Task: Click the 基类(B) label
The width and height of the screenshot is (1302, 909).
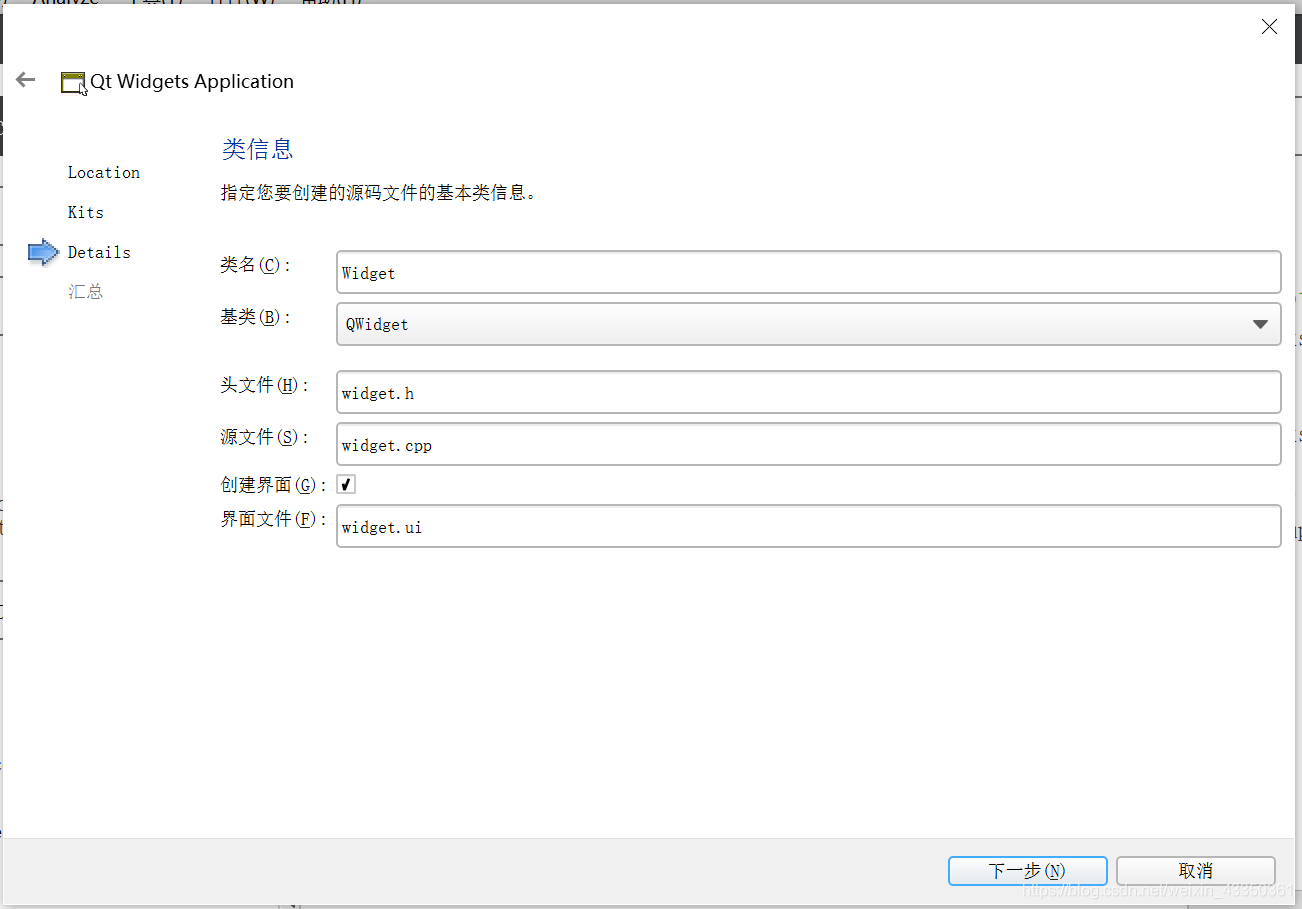Action: [x=256, y=317]
